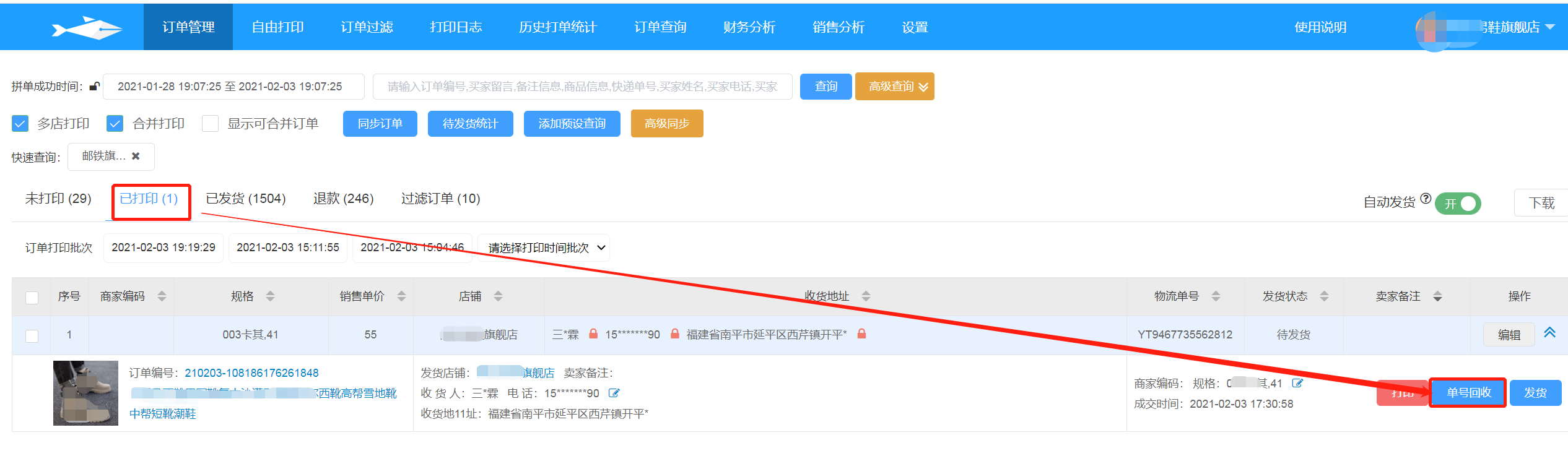Image resolution: width=1568 pixels, height=469 pixels.
Task: Enable the 显示可合并订单 checkbox
Action: coord(211,124)
